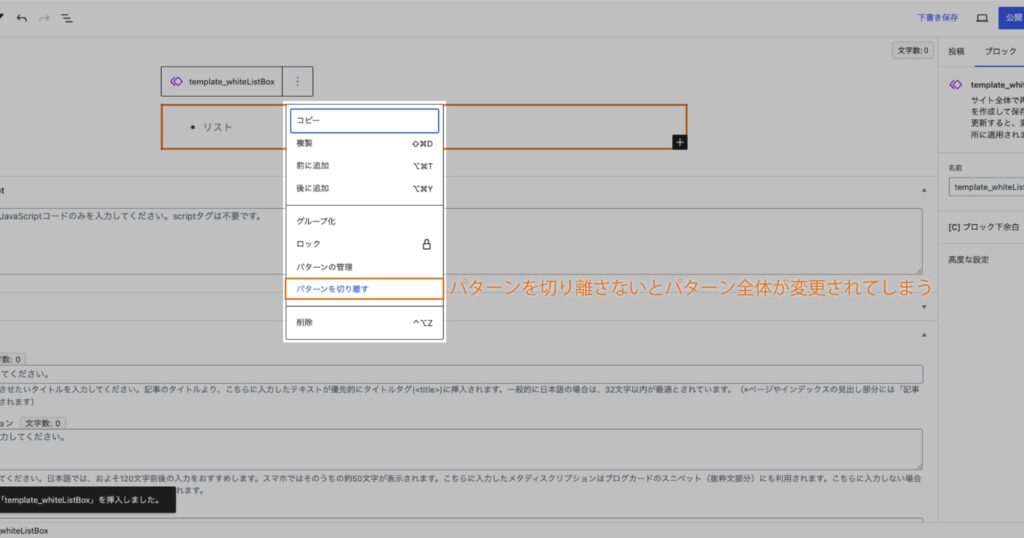Click the 下書き保存 link
The image size is (1024, 538).
point(938,18)
